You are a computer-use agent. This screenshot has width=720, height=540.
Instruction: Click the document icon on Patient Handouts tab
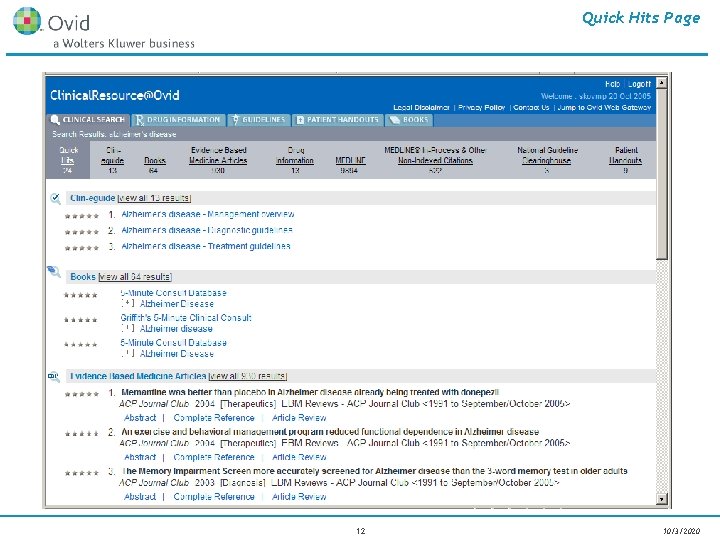tap(300, 120)
